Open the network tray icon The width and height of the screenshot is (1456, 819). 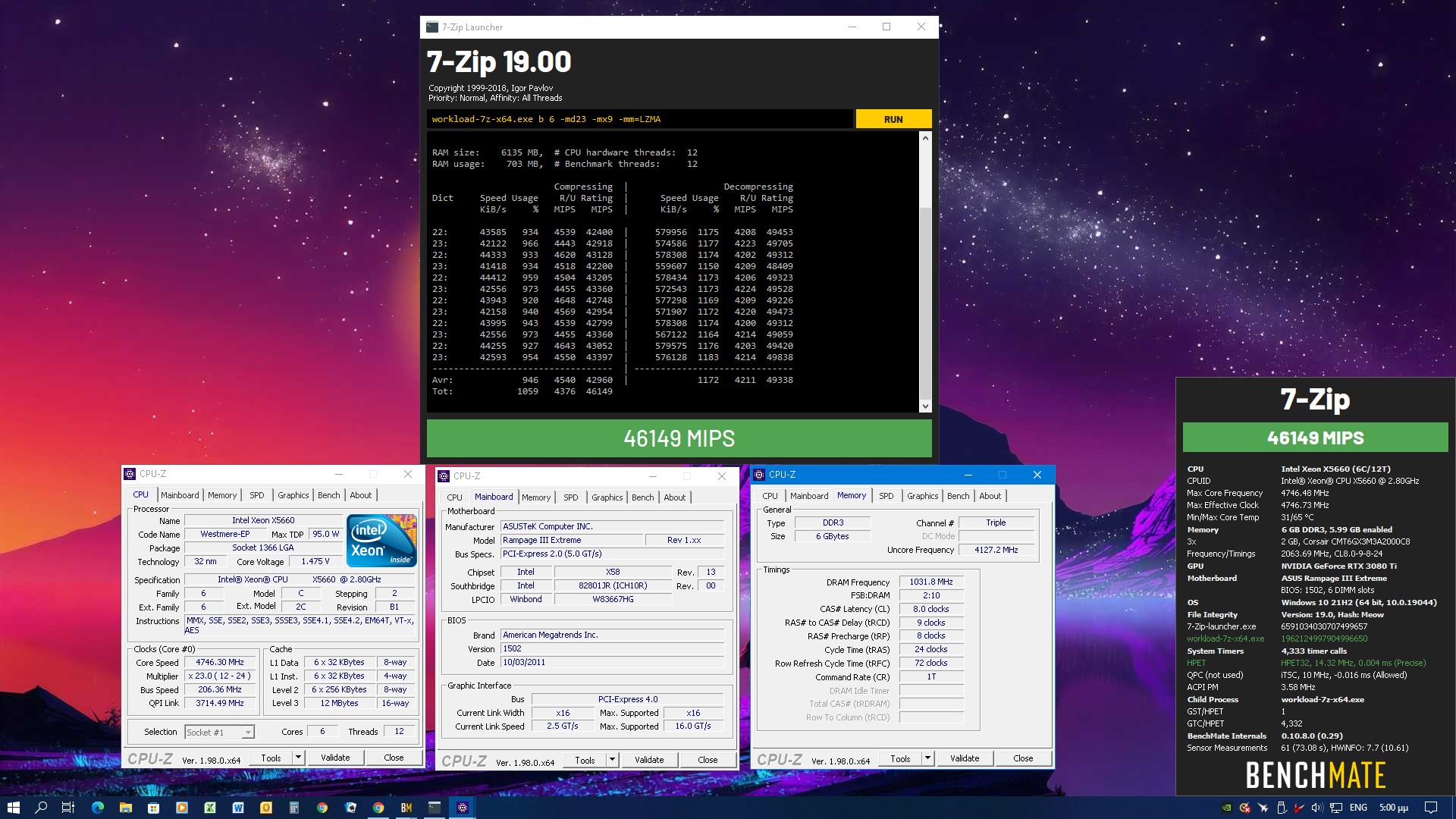(1336, 808)
